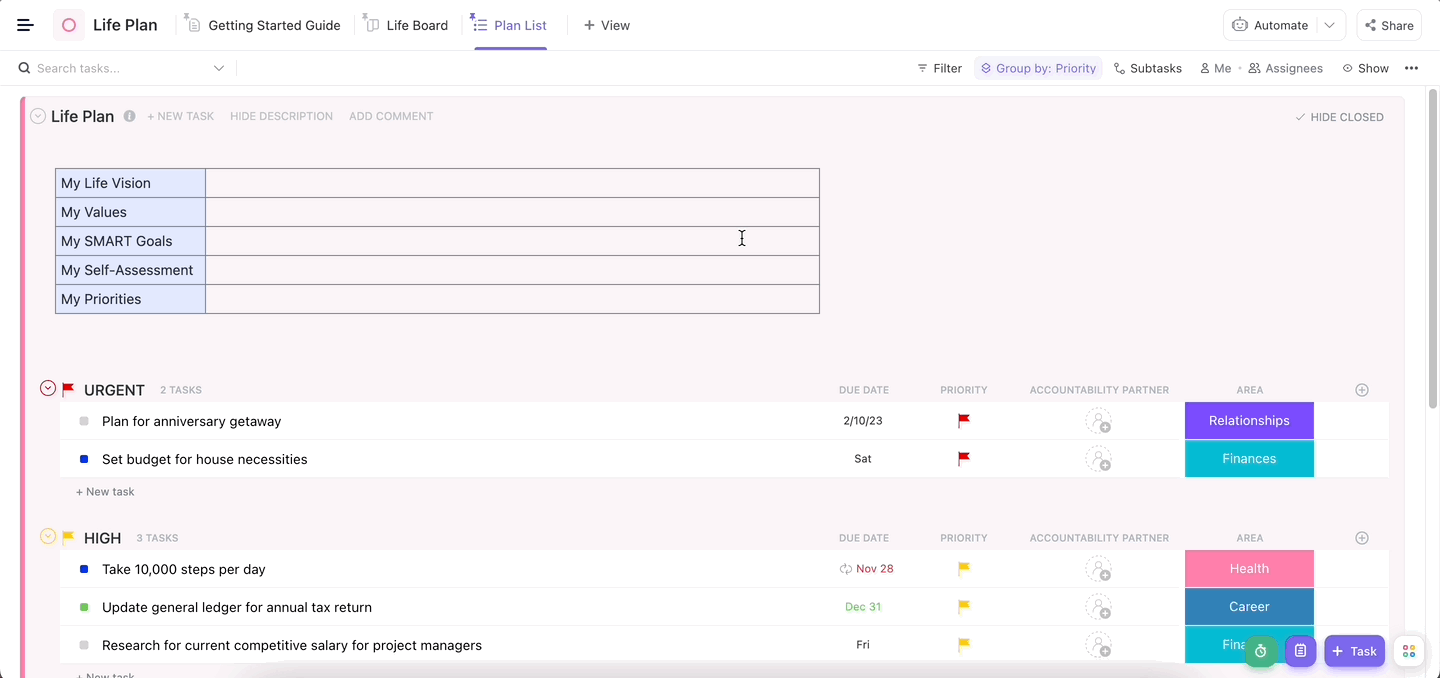Click the Share button
This screenshot has height=678, width=1440.
point(1388,25)
